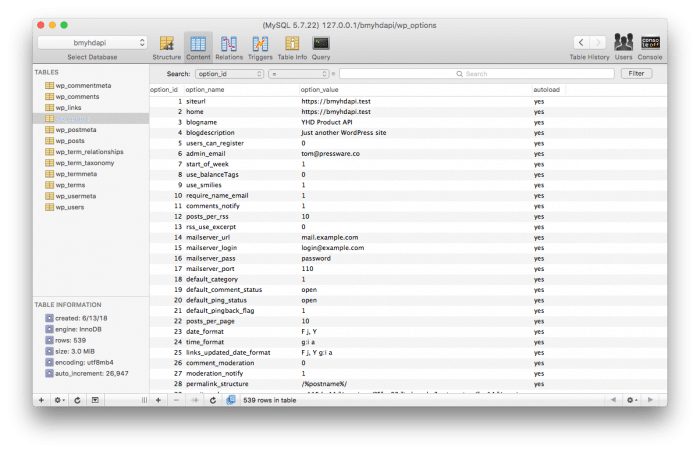700x453 pixels.
Task: Select the wp_comments table
Action: pyautogui.click(x=77, y=96)
